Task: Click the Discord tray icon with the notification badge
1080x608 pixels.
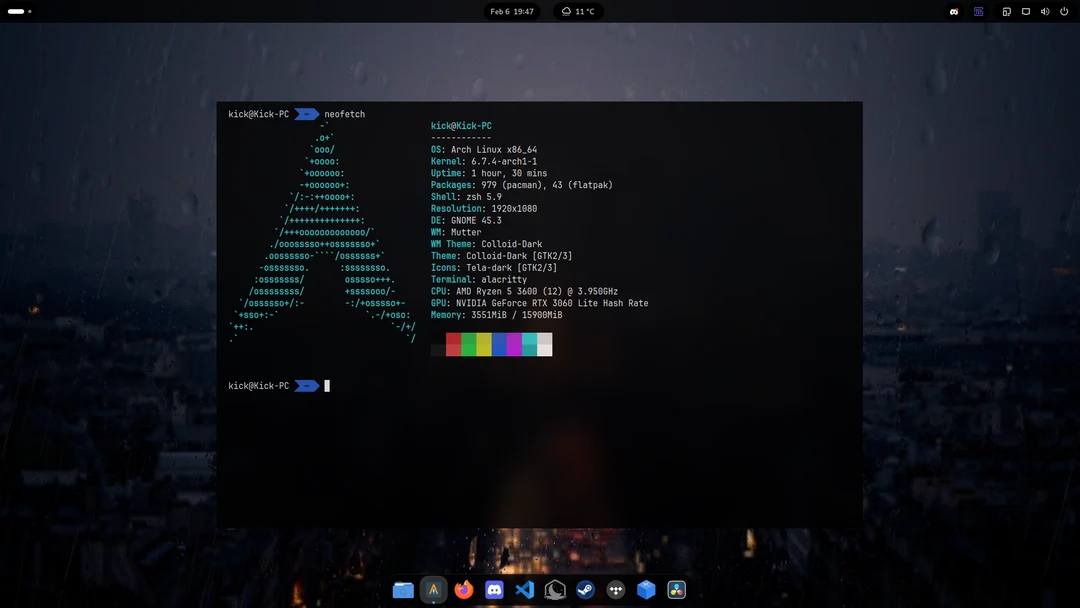Action: click(x=954, y=11)
